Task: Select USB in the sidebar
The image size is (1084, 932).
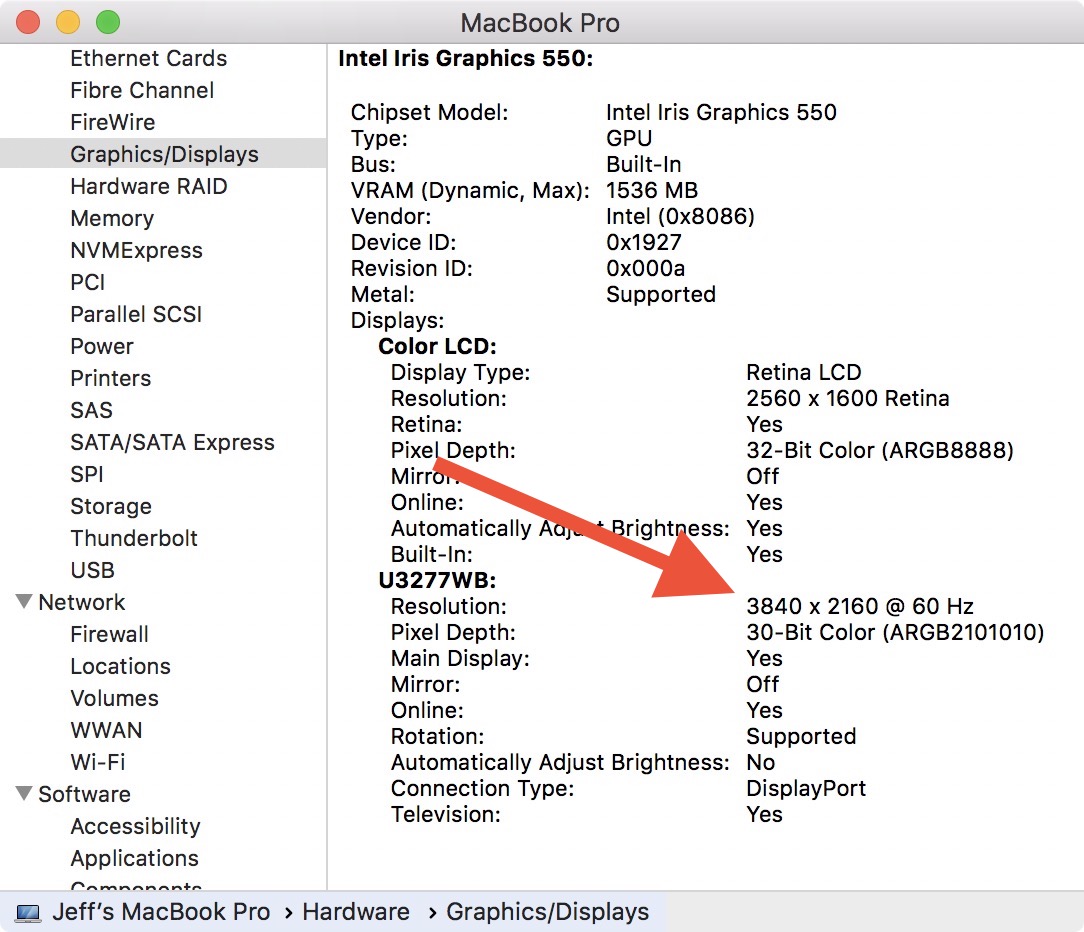Action: (92, 570)
